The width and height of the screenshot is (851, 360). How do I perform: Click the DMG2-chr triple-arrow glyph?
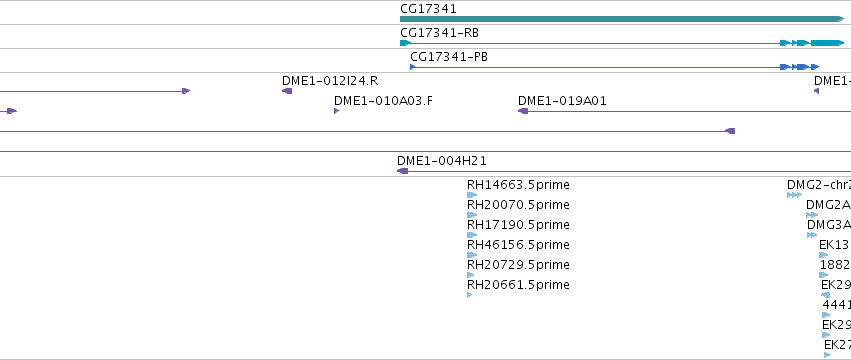pos(794,195)
